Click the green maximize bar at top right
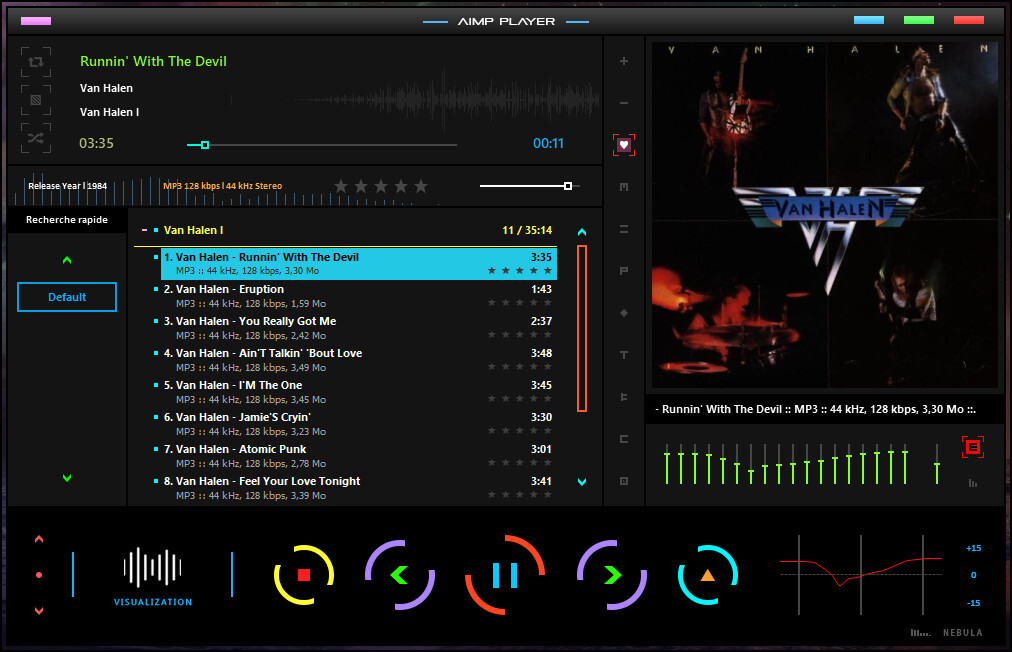This screenshot has height=652, width=1012. click(x=919, y=20)
